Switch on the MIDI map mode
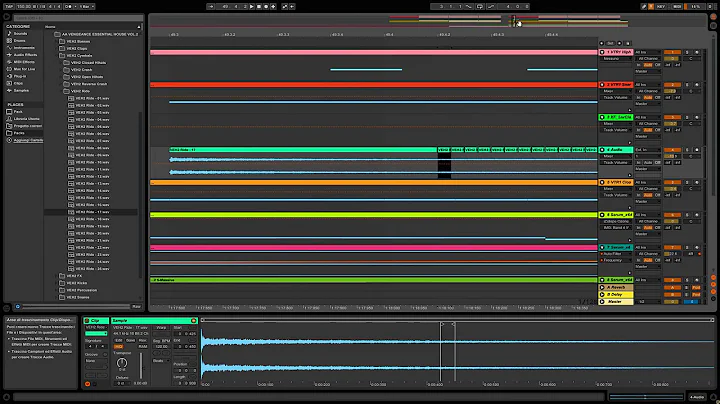 (677, 6)
